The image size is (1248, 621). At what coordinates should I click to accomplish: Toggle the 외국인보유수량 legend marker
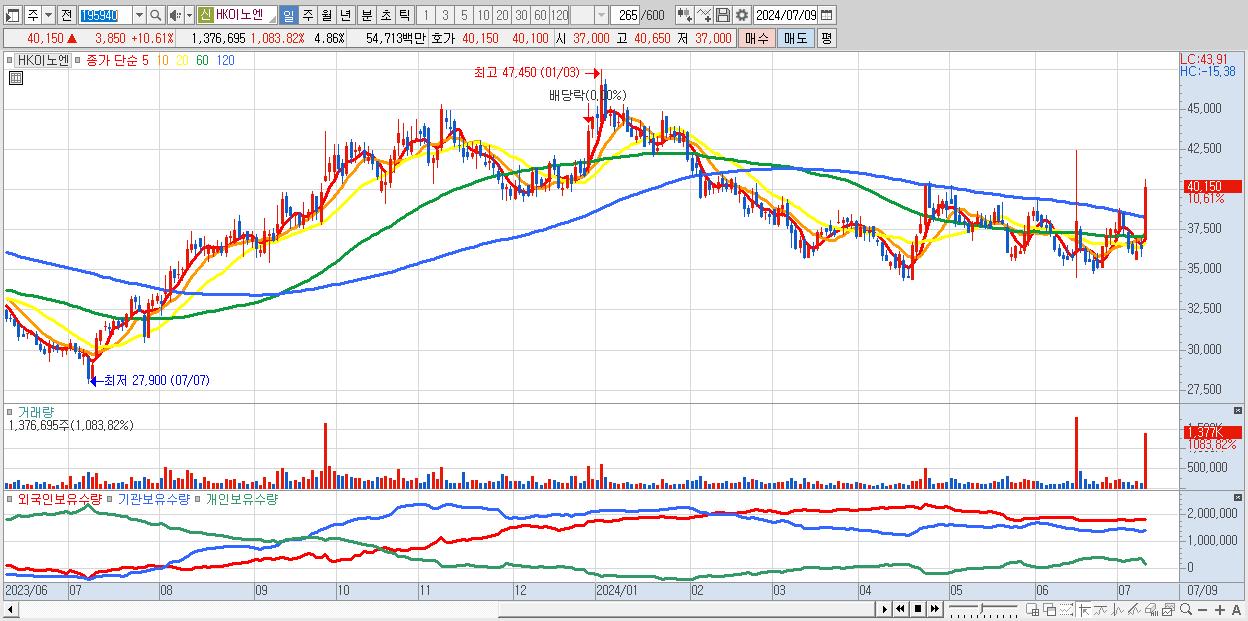(x=10, y=498)
